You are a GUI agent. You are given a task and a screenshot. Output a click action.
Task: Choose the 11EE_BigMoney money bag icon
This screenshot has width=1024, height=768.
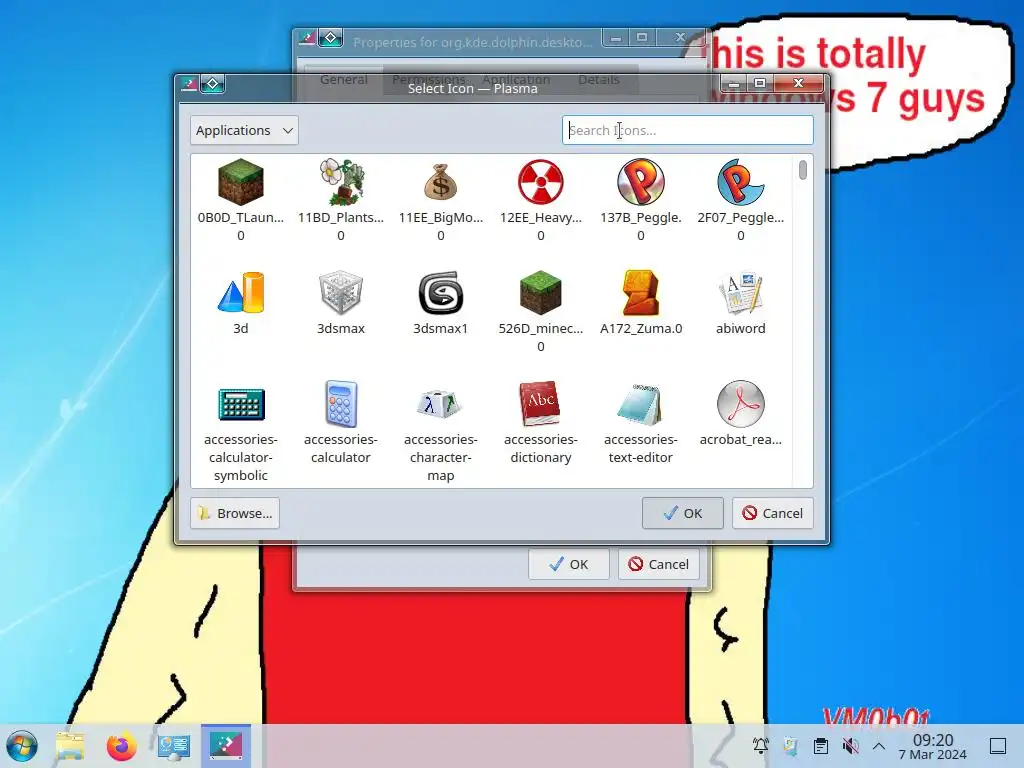[x=441, y=182]
